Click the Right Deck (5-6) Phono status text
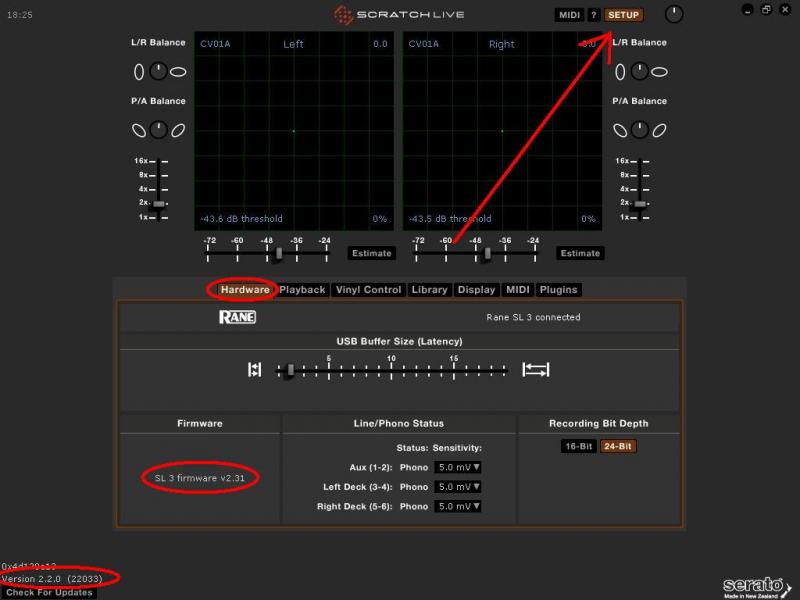Viewport: 800px width, 600px height. (414, 506)
